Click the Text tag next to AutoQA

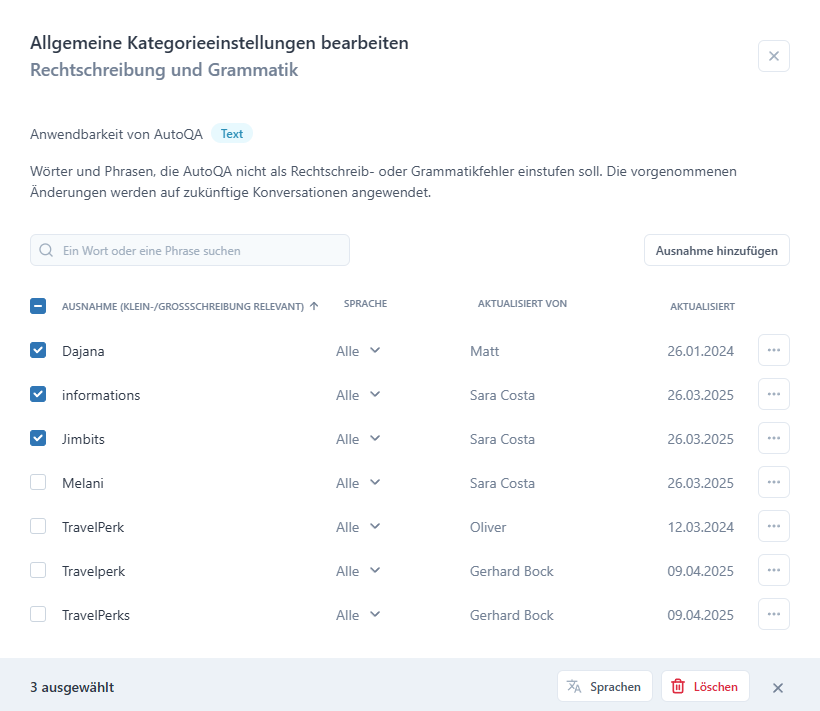(232, 134)
